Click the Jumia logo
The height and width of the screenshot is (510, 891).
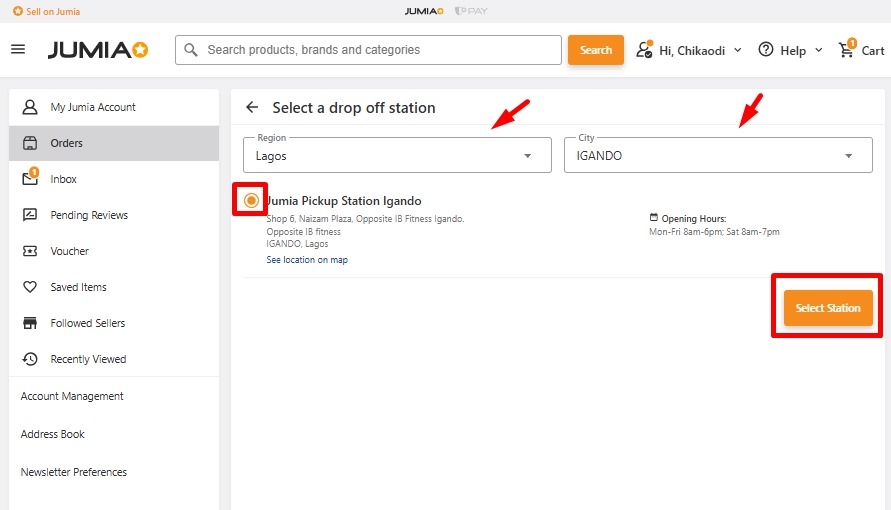[98, 50]
